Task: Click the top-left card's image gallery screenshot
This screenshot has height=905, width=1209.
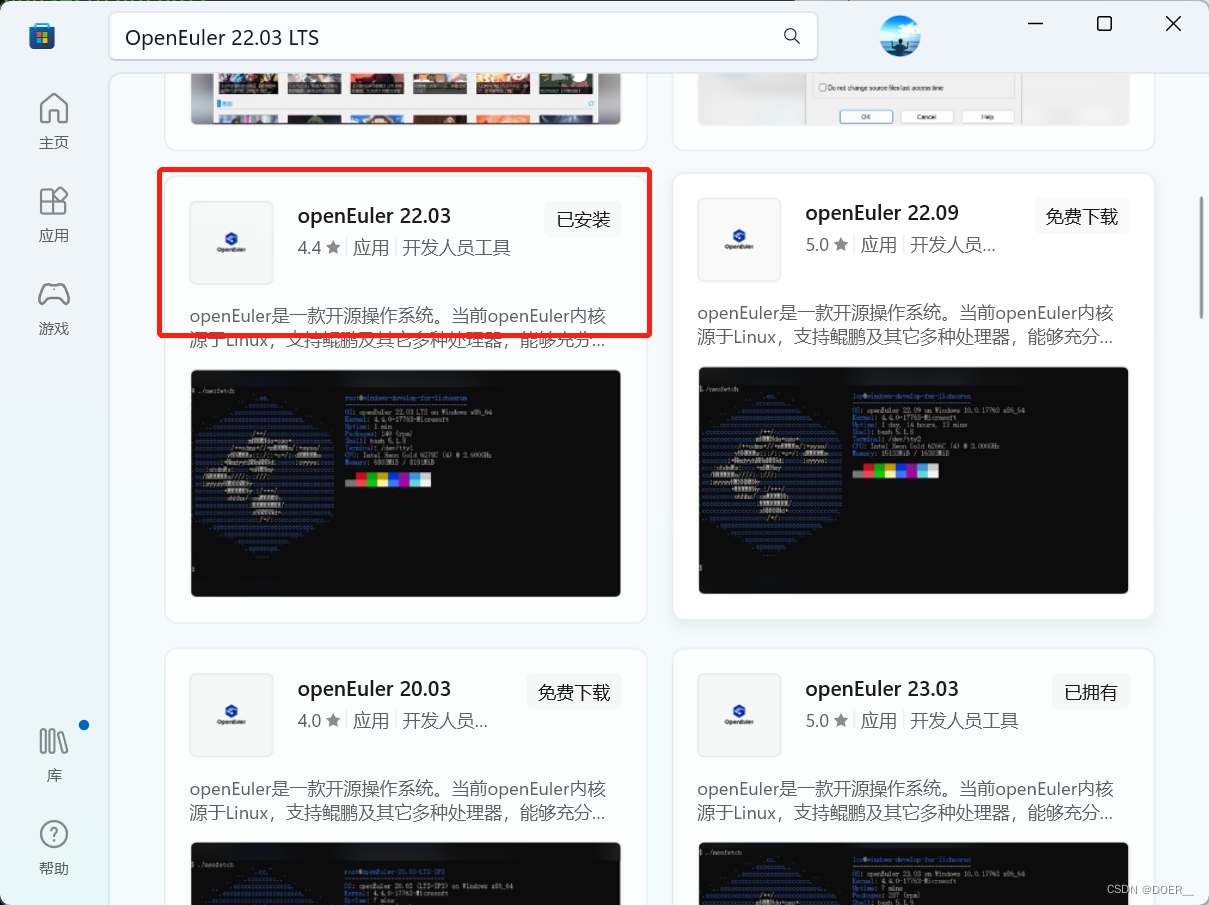Action: point(405,98)
